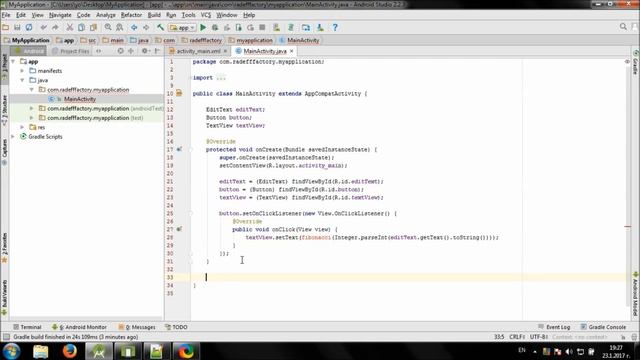640x360 pixels.
Task: Close the MainActivity.java editor tab
Action: coord(291,51)
